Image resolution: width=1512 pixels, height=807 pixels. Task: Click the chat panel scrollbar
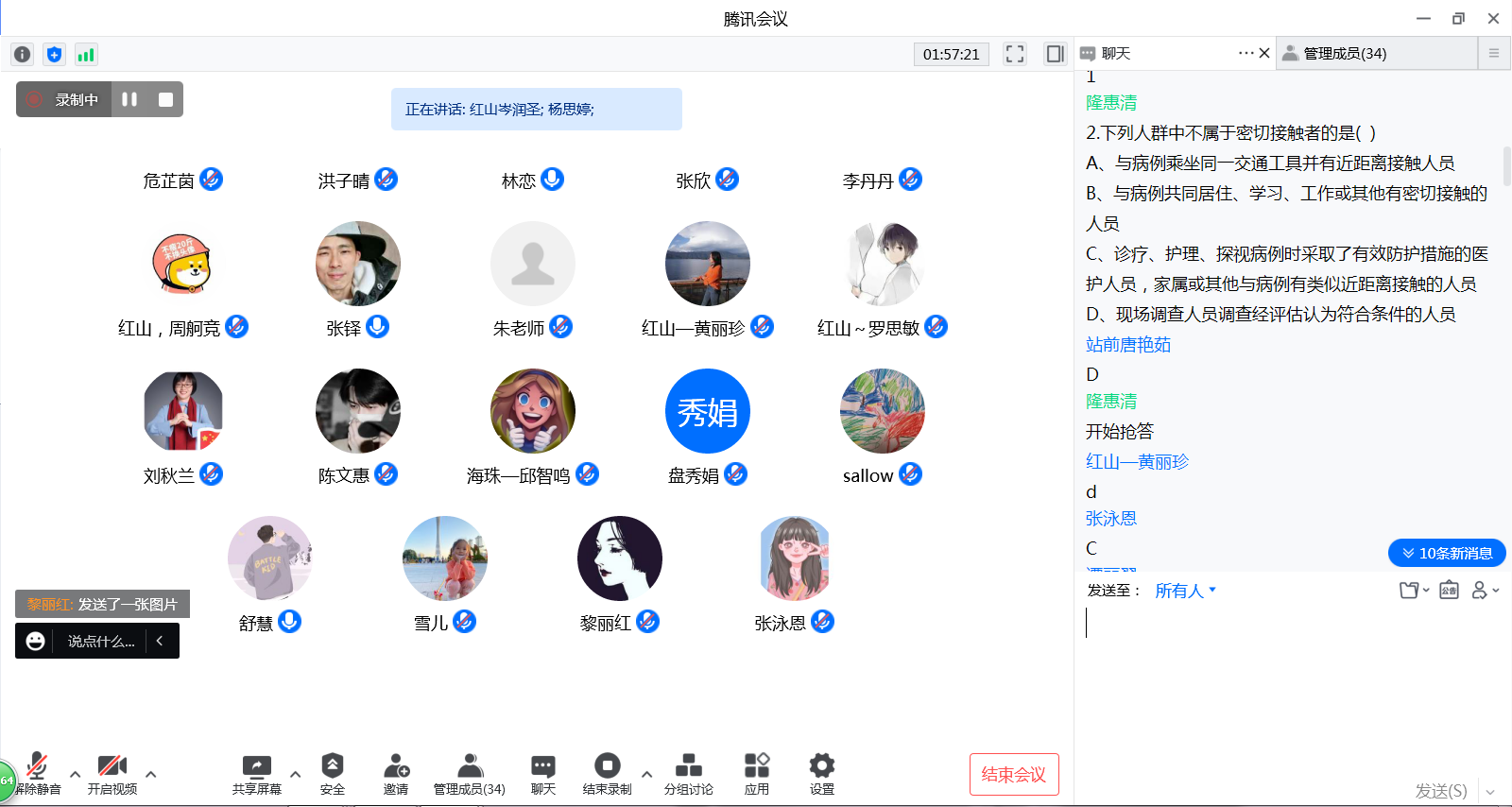1506,166
